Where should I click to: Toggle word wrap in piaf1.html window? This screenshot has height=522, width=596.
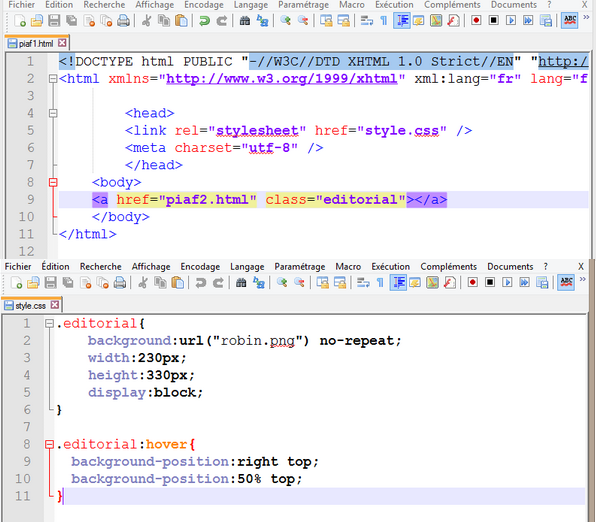(x=367, y=21)
